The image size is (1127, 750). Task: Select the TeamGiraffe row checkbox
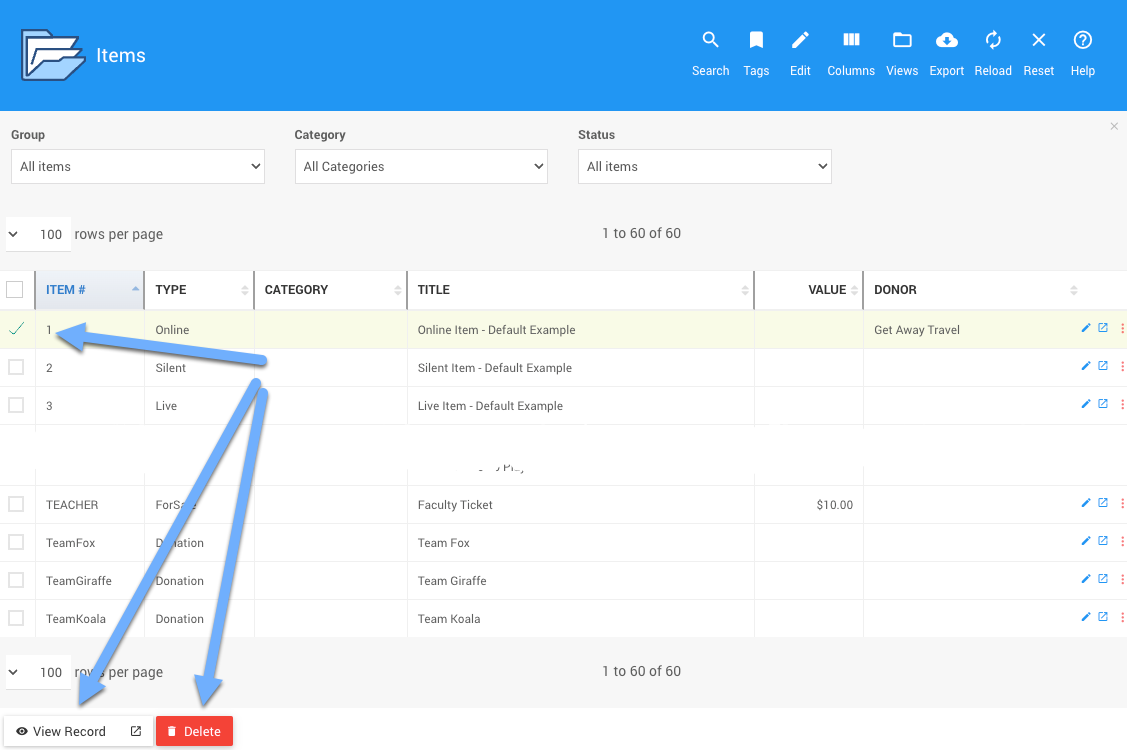[x=16, y=581]
